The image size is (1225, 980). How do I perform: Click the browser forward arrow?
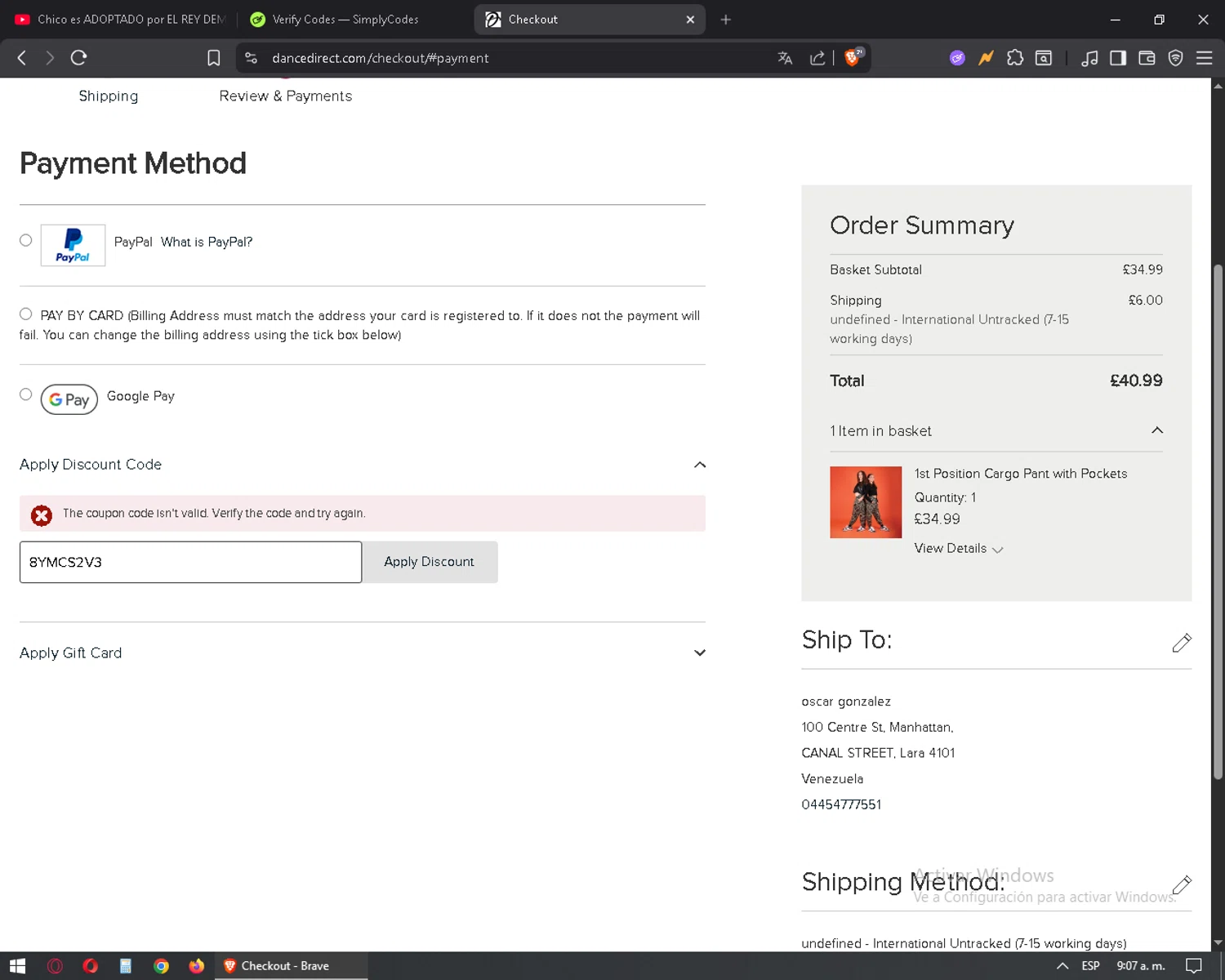click(x=50, y=58)
